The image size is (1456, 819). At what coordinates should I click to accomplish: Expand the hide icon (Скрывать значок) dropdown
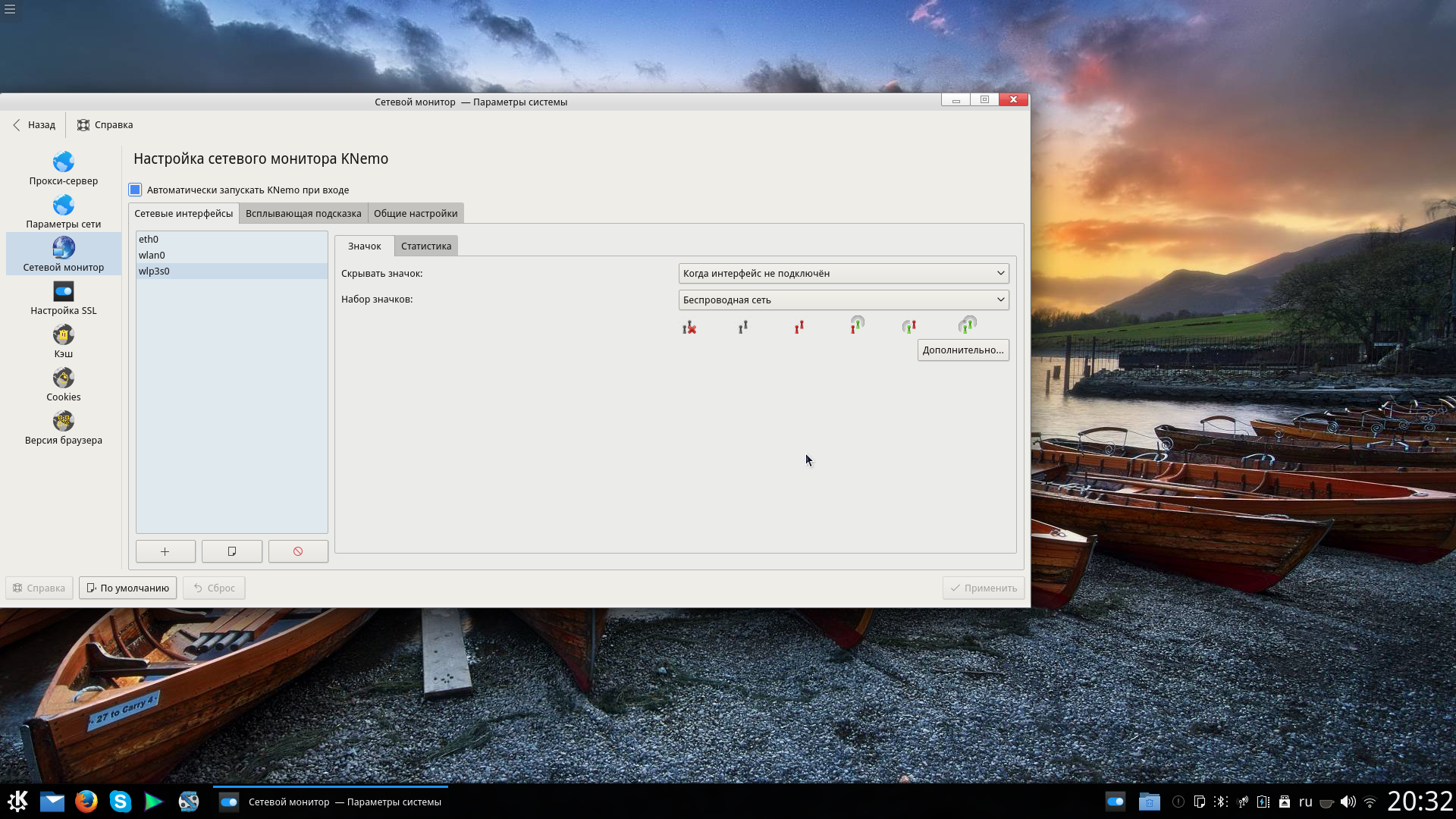coord(843,273)
